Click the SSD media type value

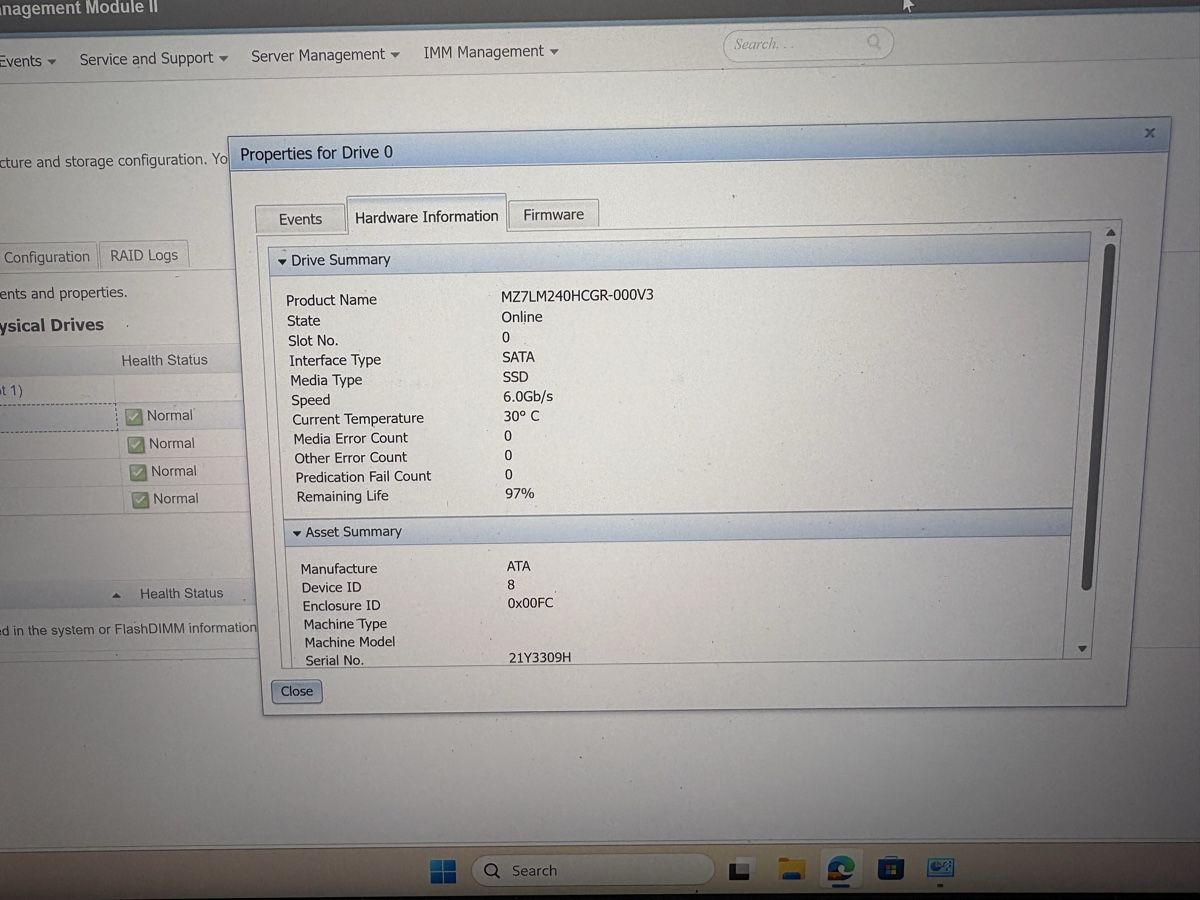515,377
